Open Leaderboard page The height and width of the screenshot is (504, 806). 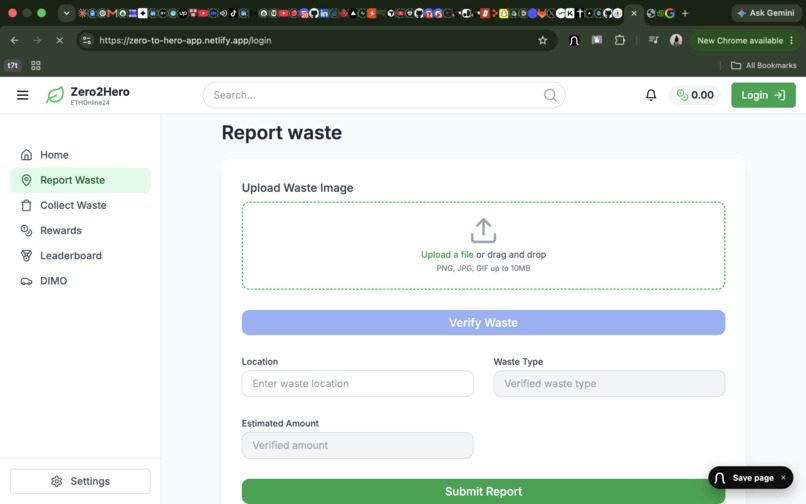(80, 256)
